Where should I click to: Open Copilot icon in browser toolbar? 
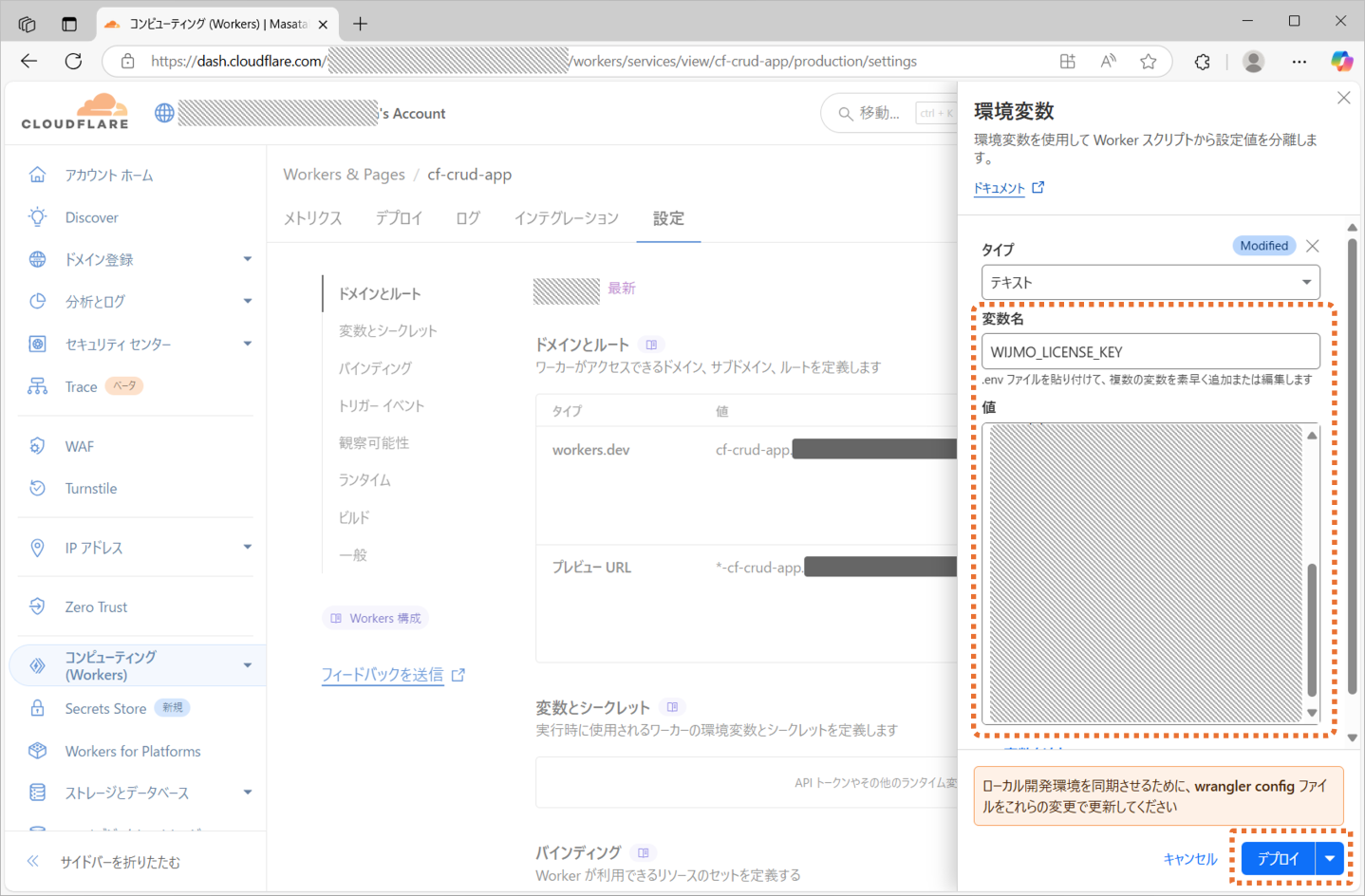[1341, 62]
